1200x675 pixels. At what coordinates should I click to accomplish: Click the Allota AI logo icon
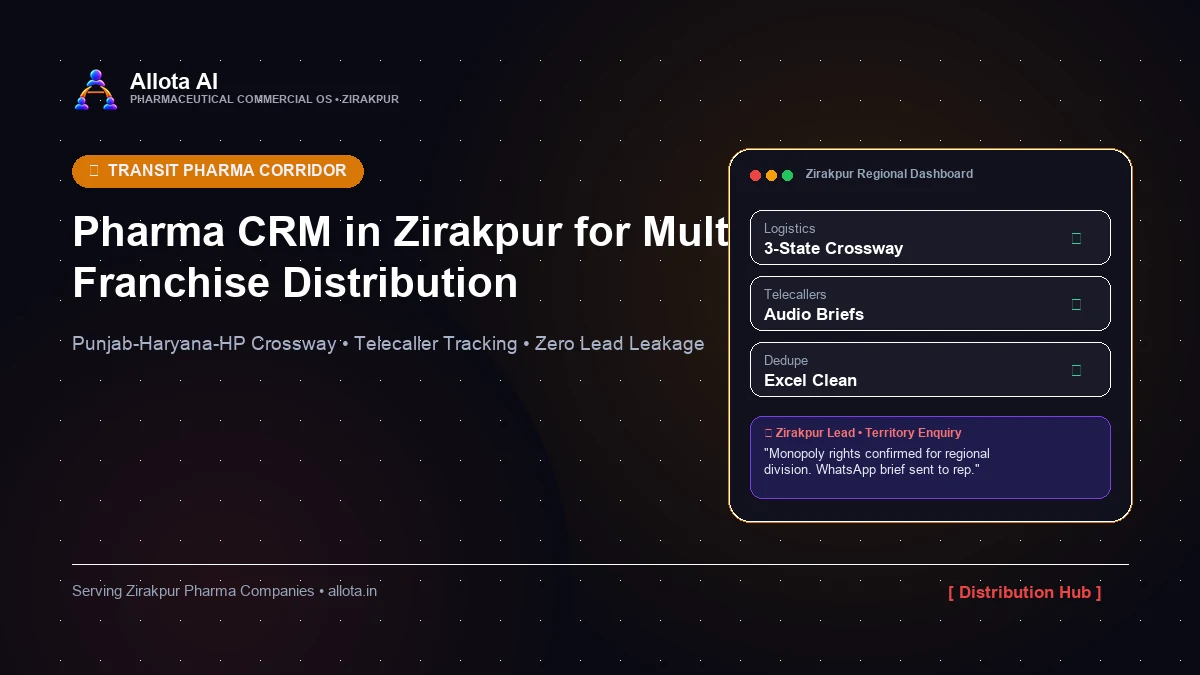pyautogui.click(x=96, y=89)
